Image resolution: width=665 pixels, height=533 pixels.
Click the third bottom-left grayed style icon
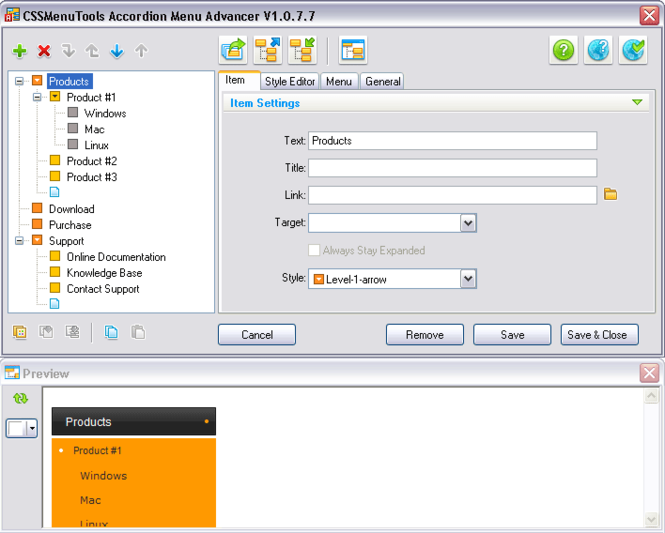pos(73,332)
